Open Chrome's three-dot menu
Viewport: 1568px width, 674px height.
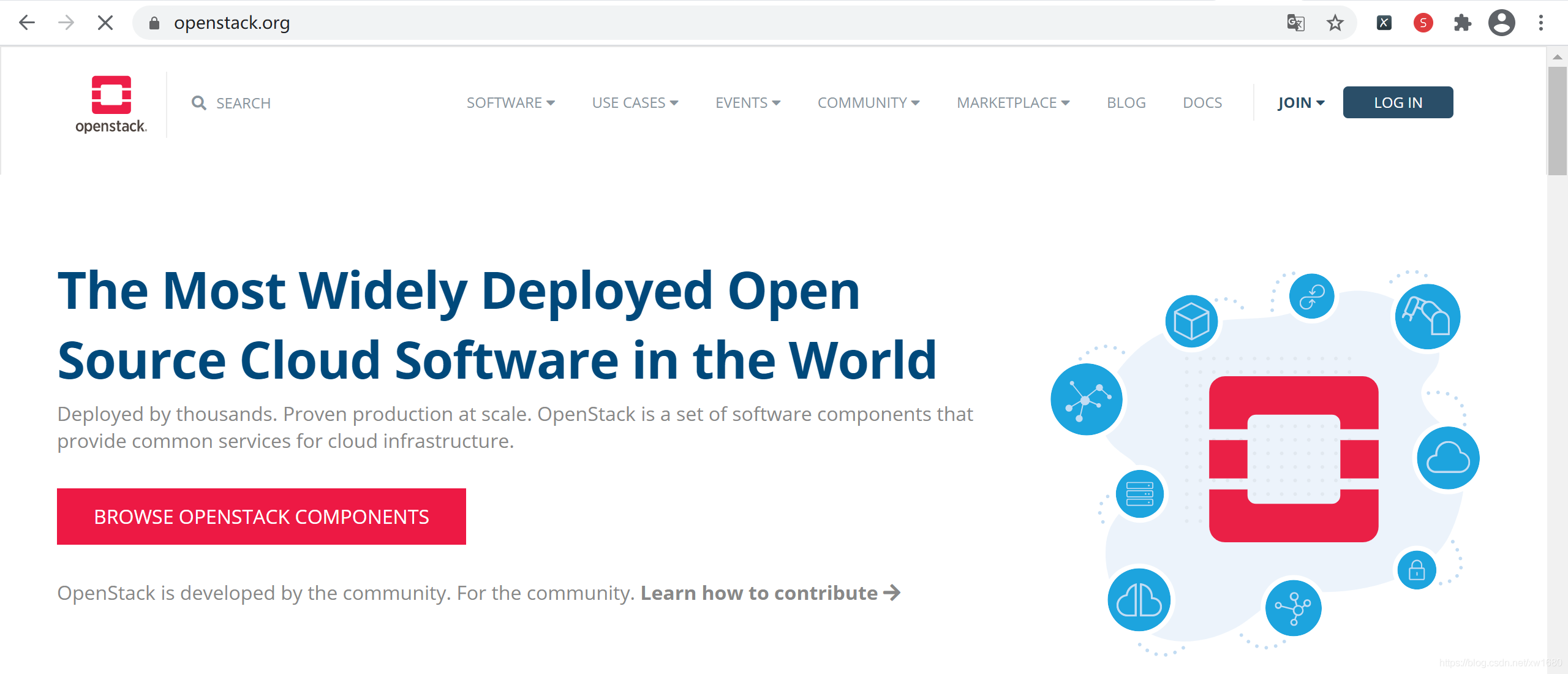click(x=1541, y=23)
